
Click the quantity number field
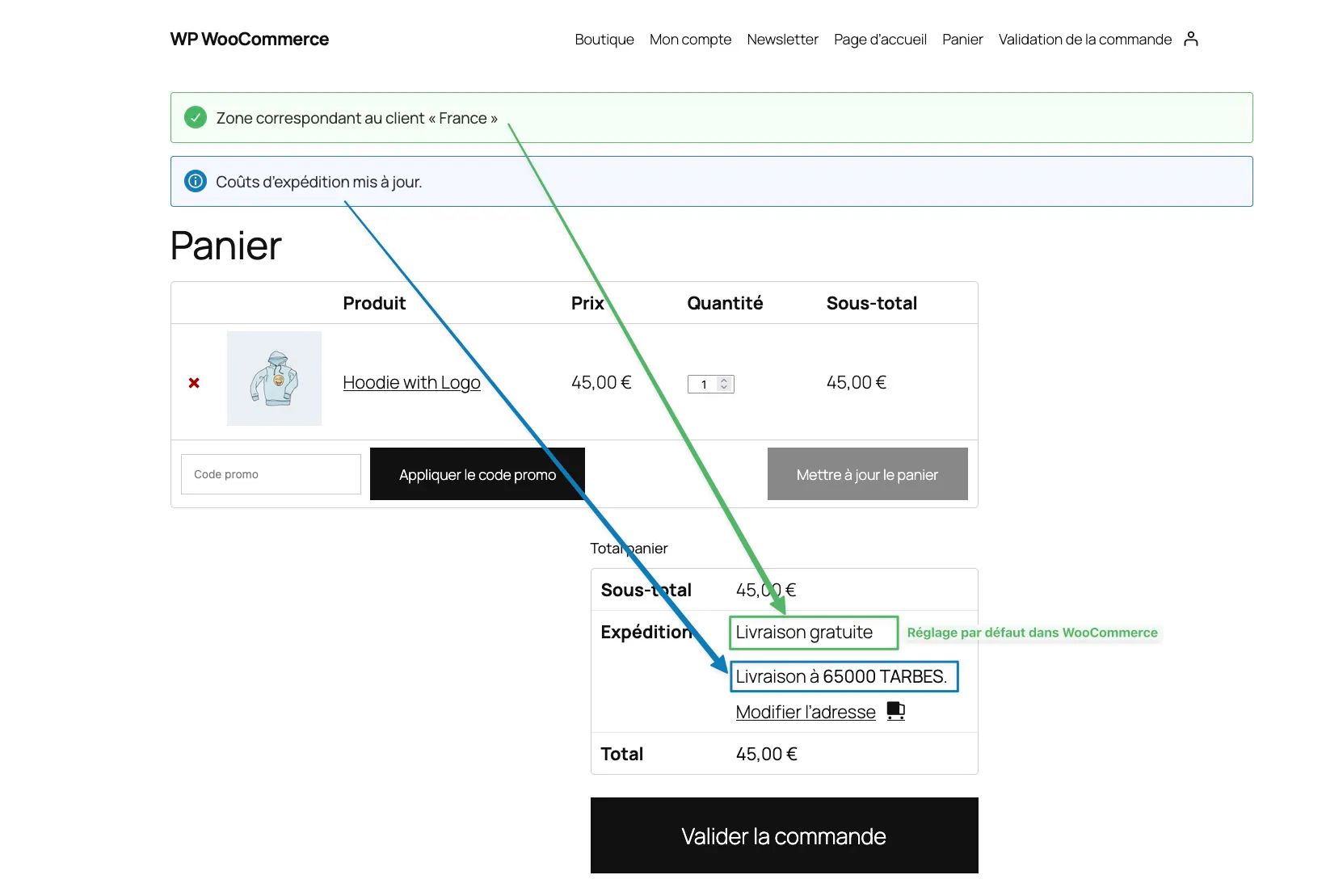pos(703,385)
